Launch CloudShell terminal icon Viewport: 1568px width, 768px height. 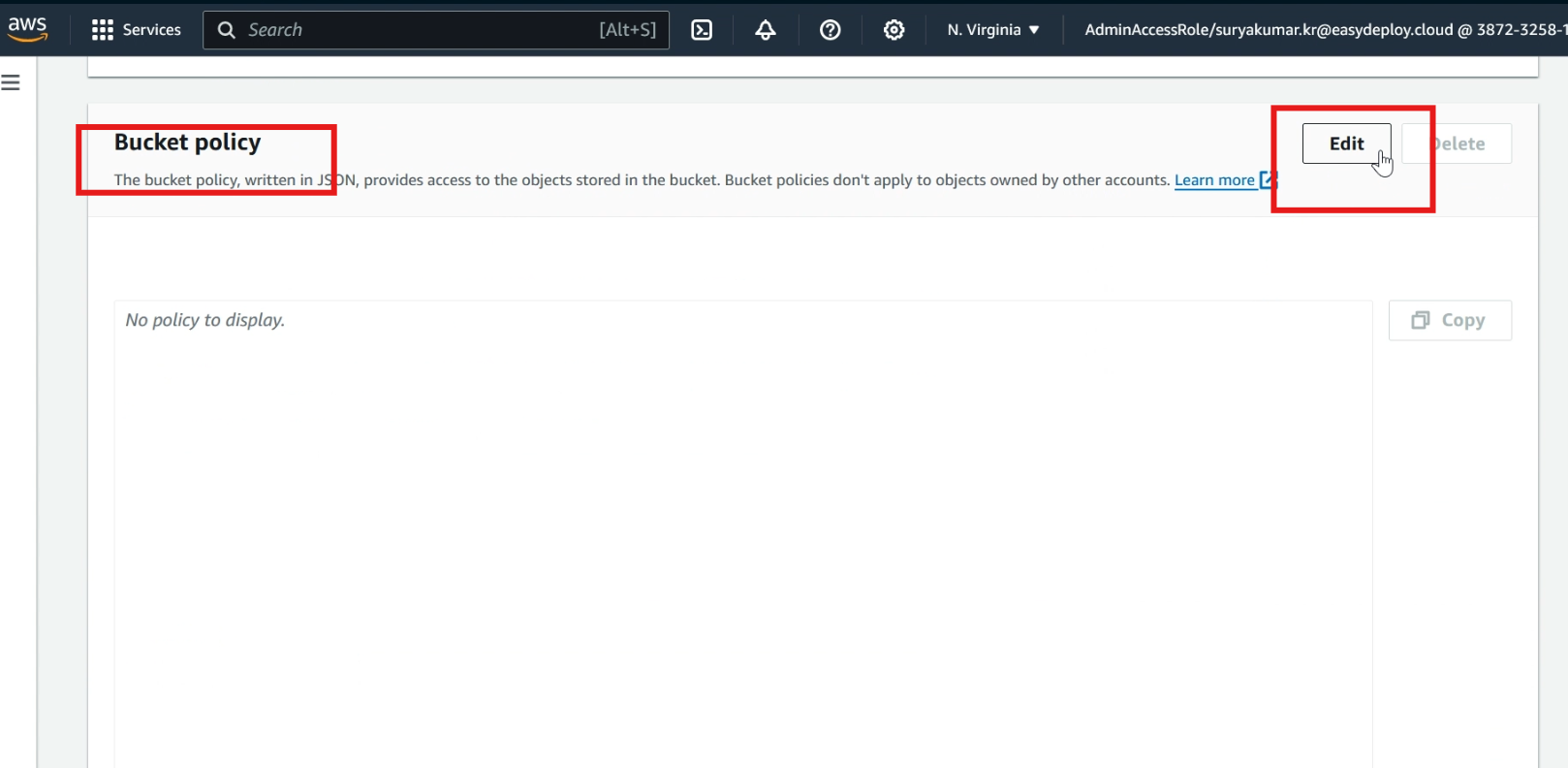[702, 30]
